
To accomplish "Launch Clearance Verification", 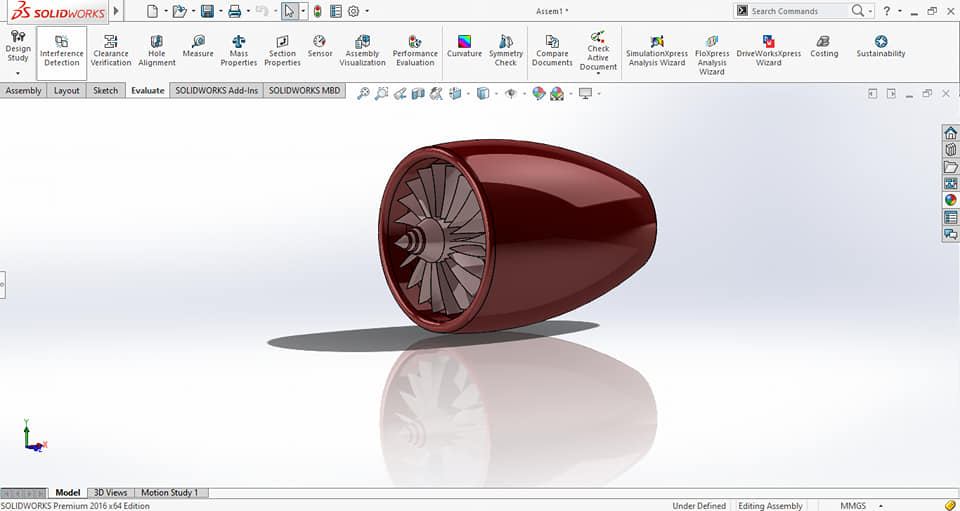I will [111, 50].
